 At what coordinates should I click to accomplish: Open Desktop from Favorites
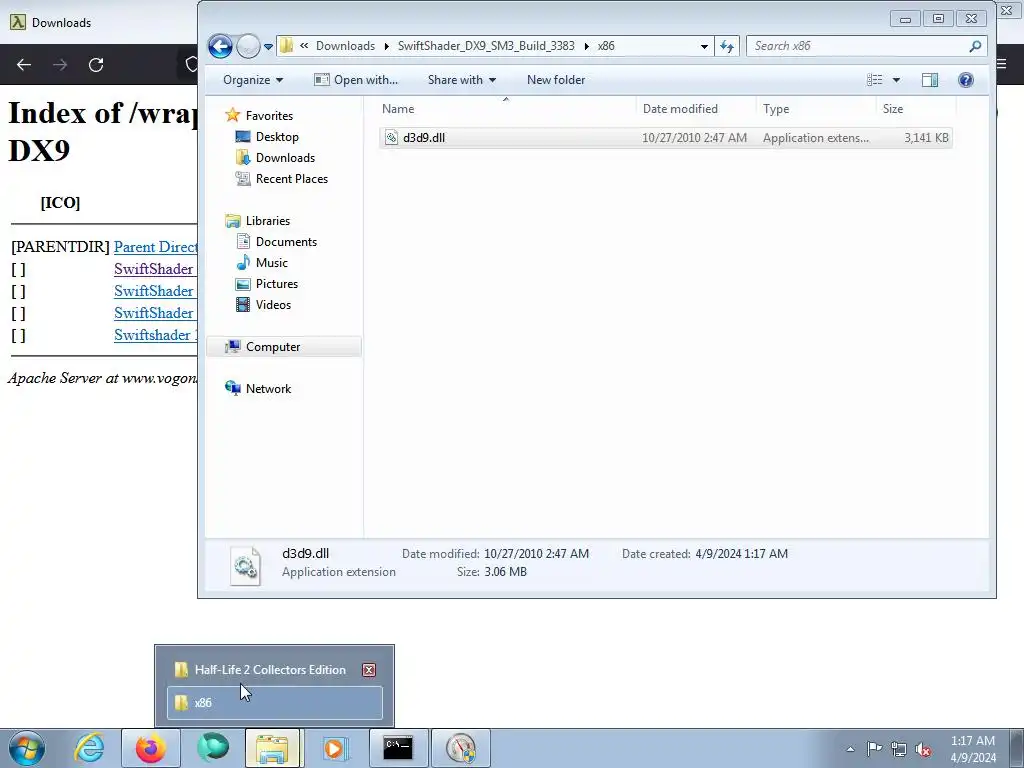click(277, 136)
